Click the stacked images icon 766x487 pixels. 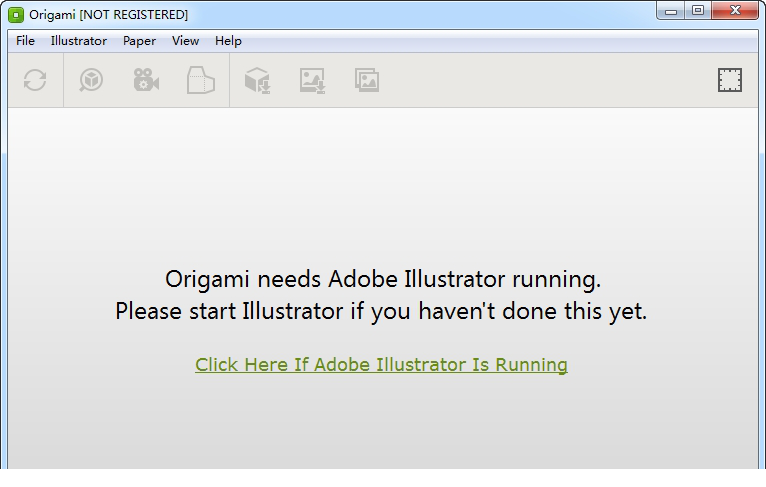(x=367, y=80)
